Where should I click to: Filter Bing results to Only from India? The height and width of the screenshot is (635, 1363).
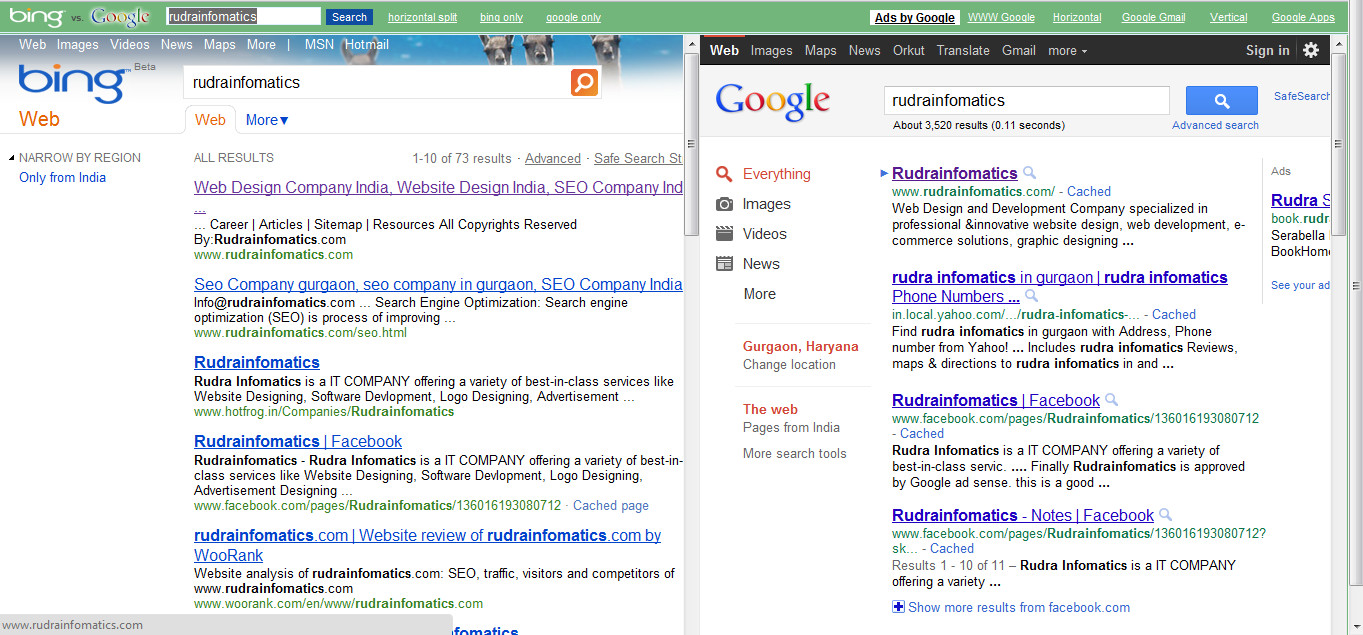[x=62, y=177]
